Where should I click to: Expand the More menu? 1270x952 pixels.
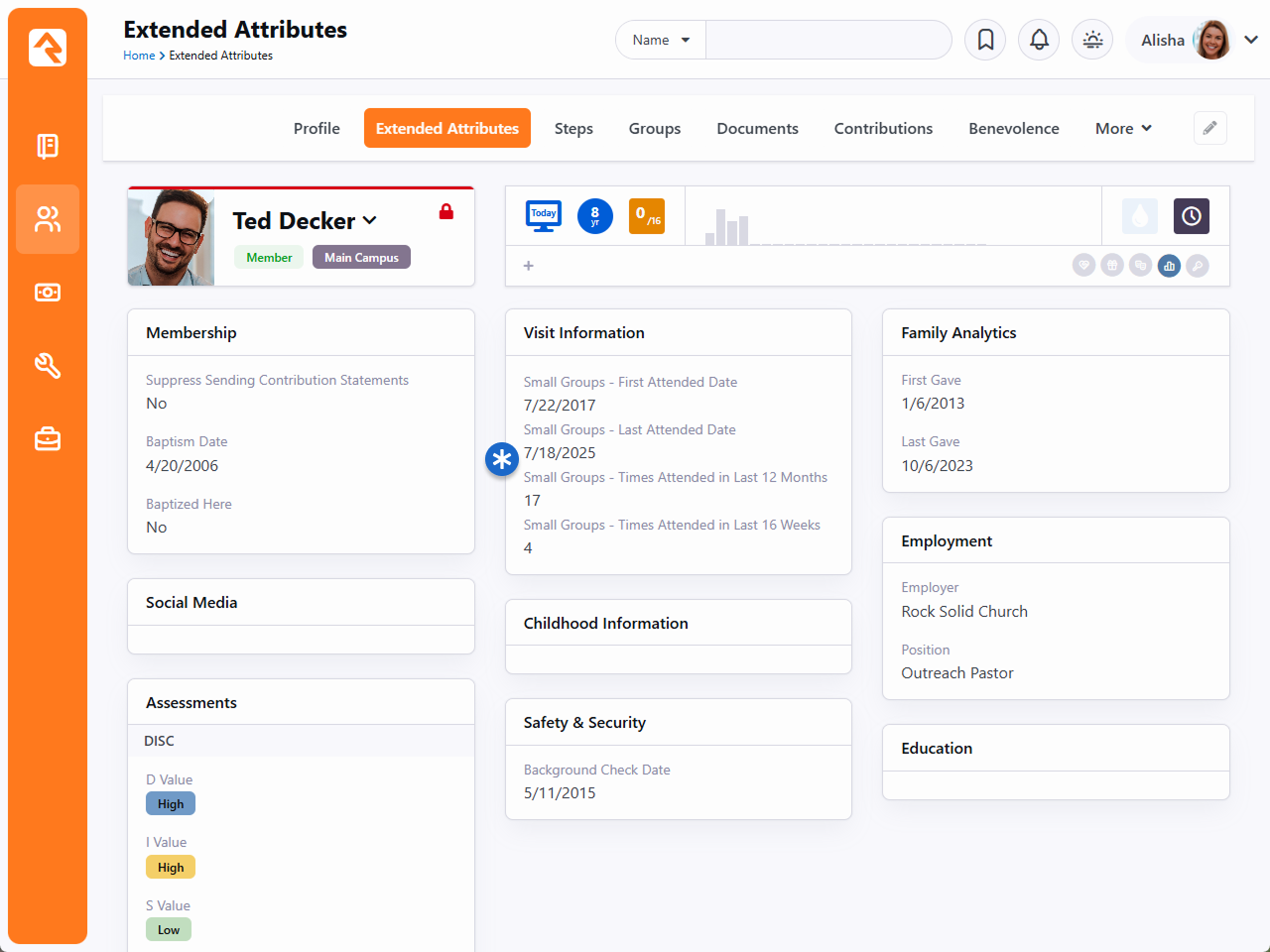(x=1123, y=128)
